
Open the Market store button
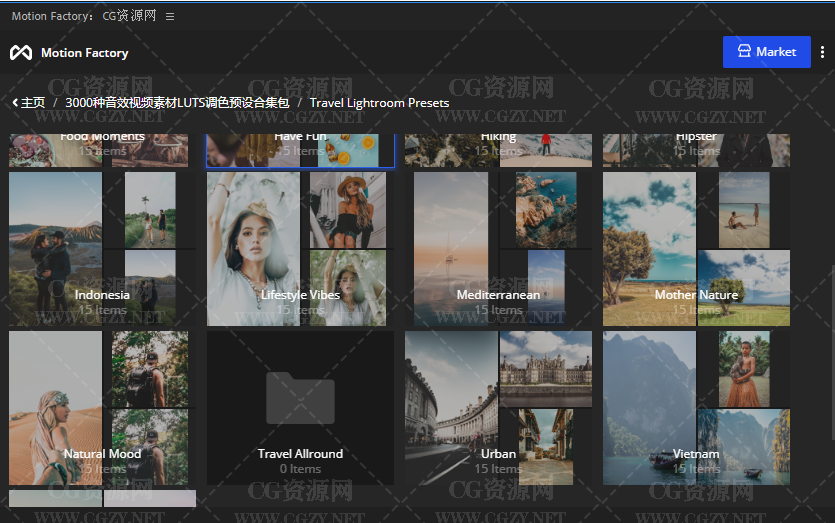pos(766,52)
